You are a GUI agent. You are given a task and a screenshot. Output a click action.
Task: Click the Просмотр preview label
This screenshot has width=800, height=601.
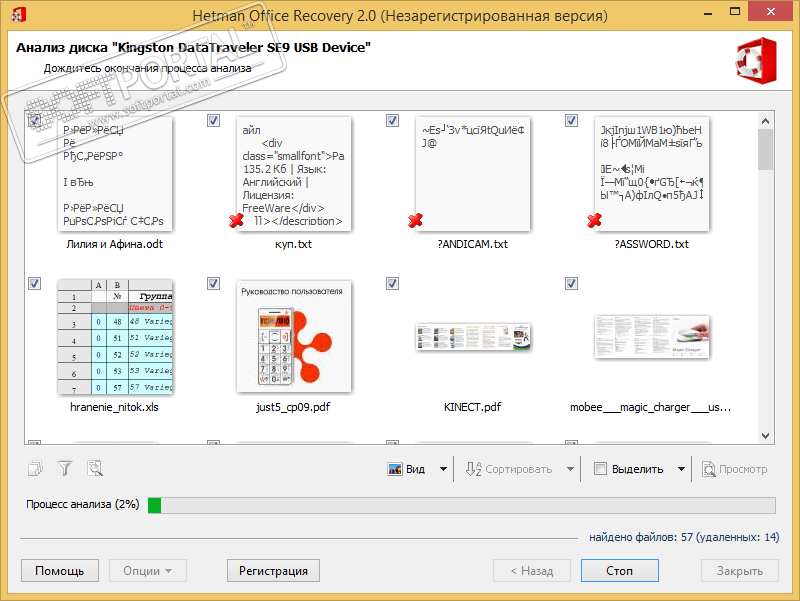tap(743, 469)
